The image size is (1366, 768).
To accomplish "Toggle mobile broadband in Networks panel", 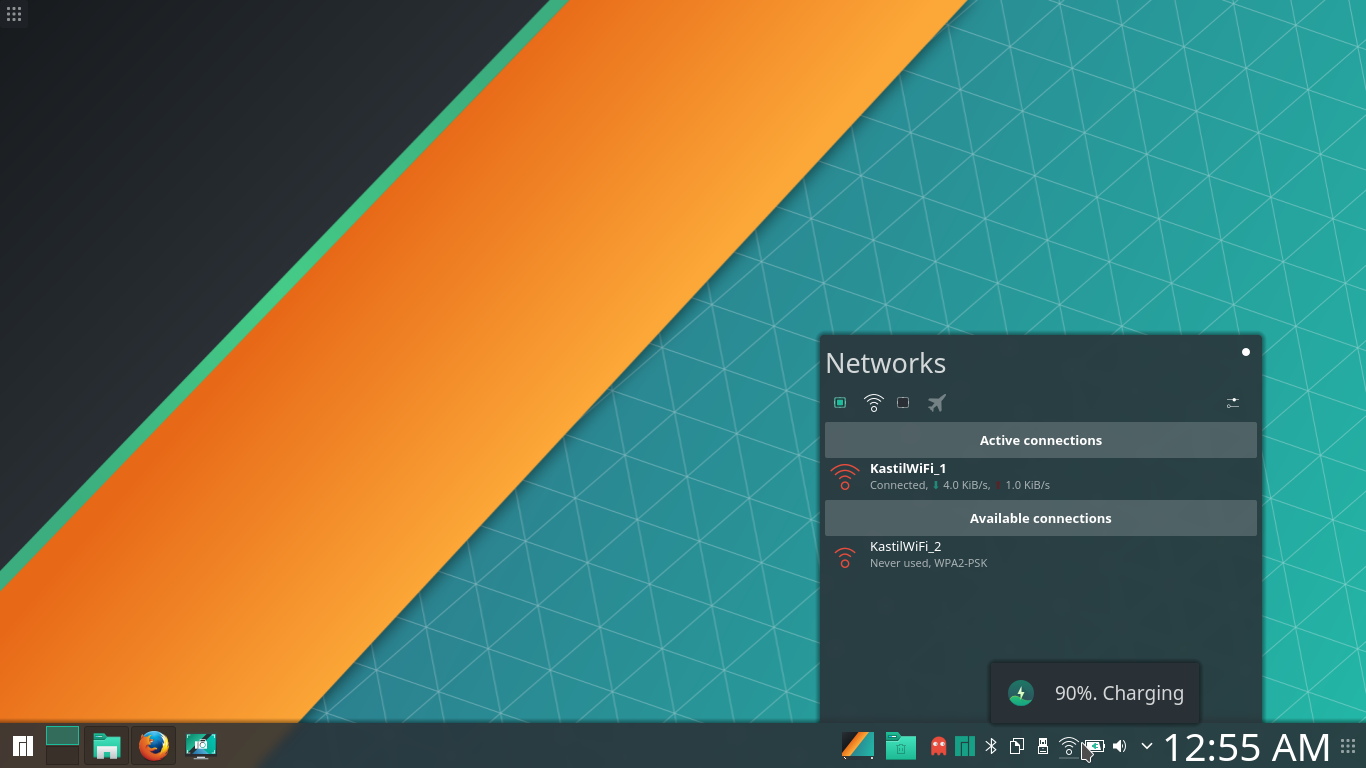I will (x=903, y=402).
